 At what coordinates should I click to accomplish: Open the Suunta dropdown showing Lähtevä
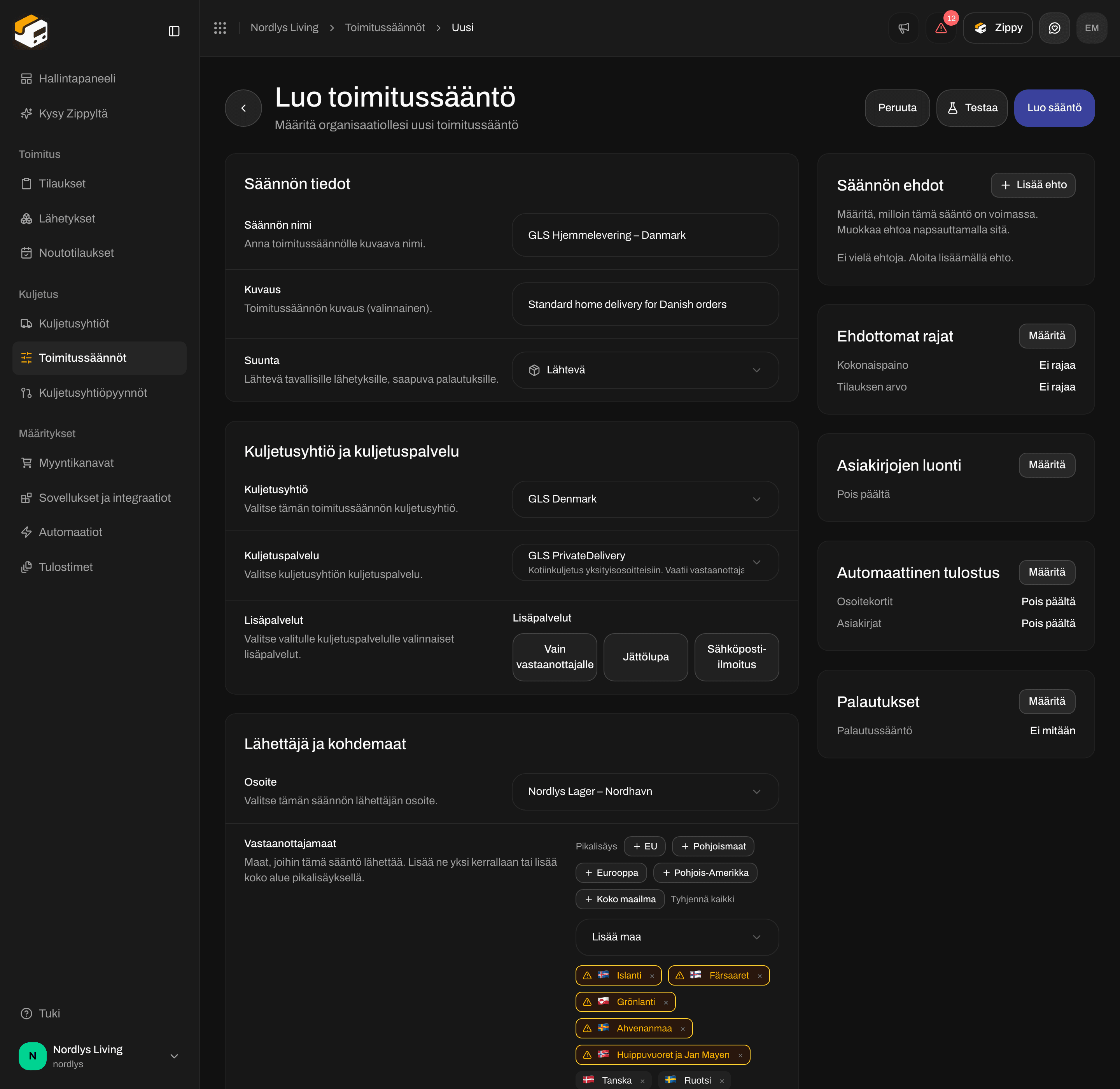tap(645, 370)
